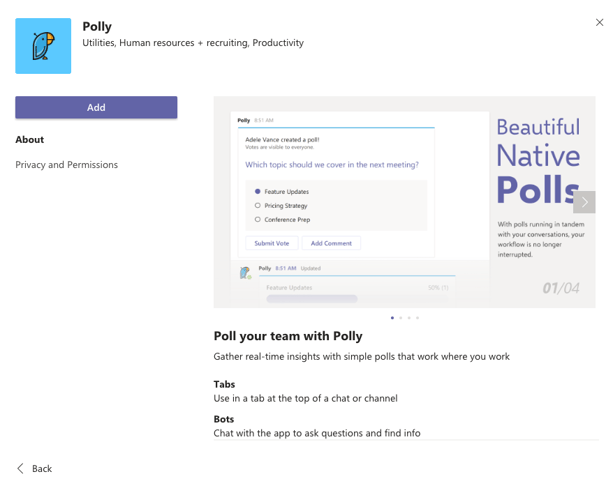Select the first carousel page dot
The width and height of the screenshot is (613, 488).
(392, 318)
